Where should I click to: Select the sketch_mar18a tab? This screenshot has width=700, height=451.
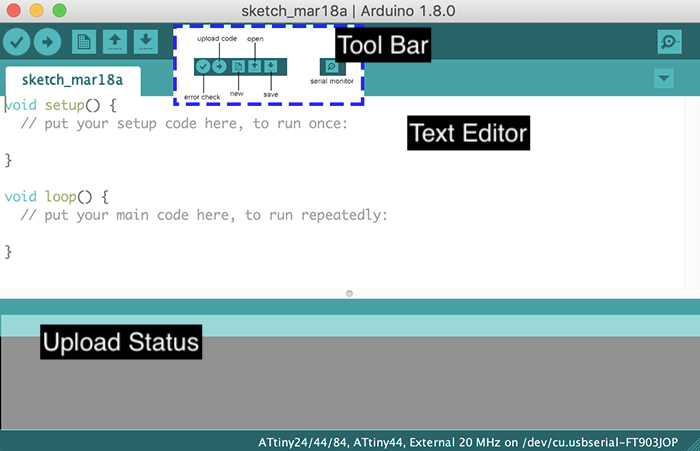pos(73,80)
